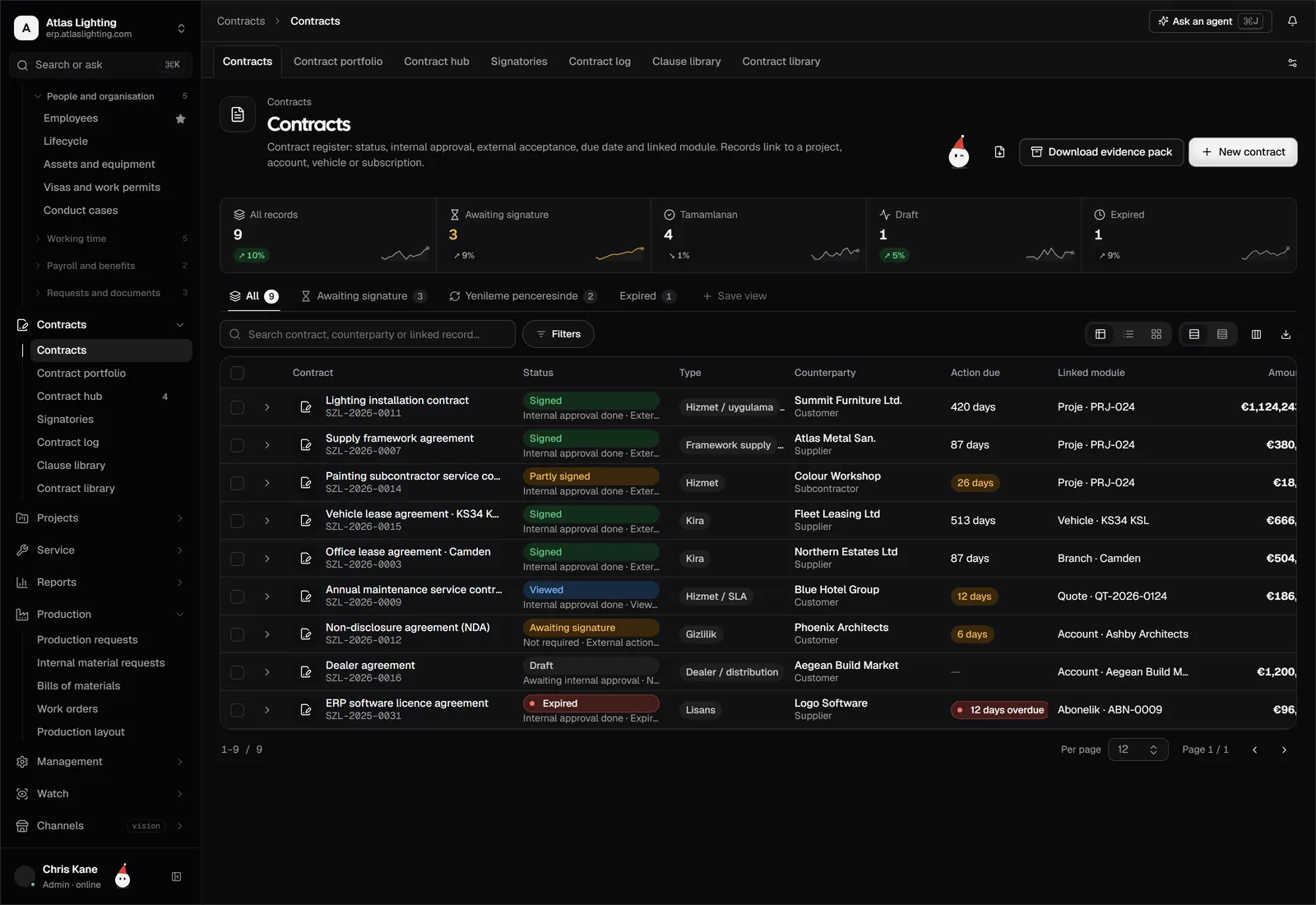Select all contracts header checkbox
1316x905 pixels.
click(237, 373)
